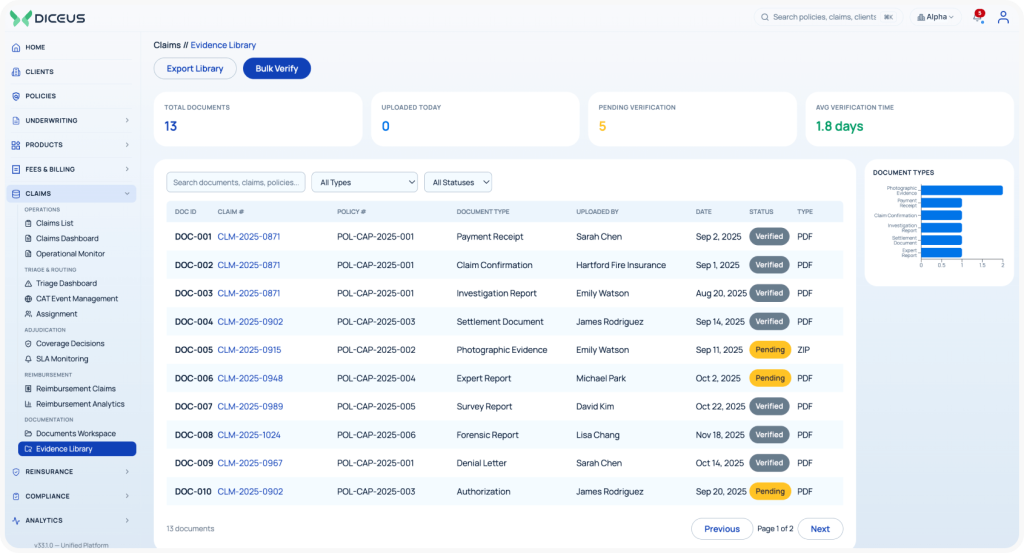Click the Reimbursement Analytics chart icon
The width and height of the screenshot is (1024, 553).
(x=28, y=404)
